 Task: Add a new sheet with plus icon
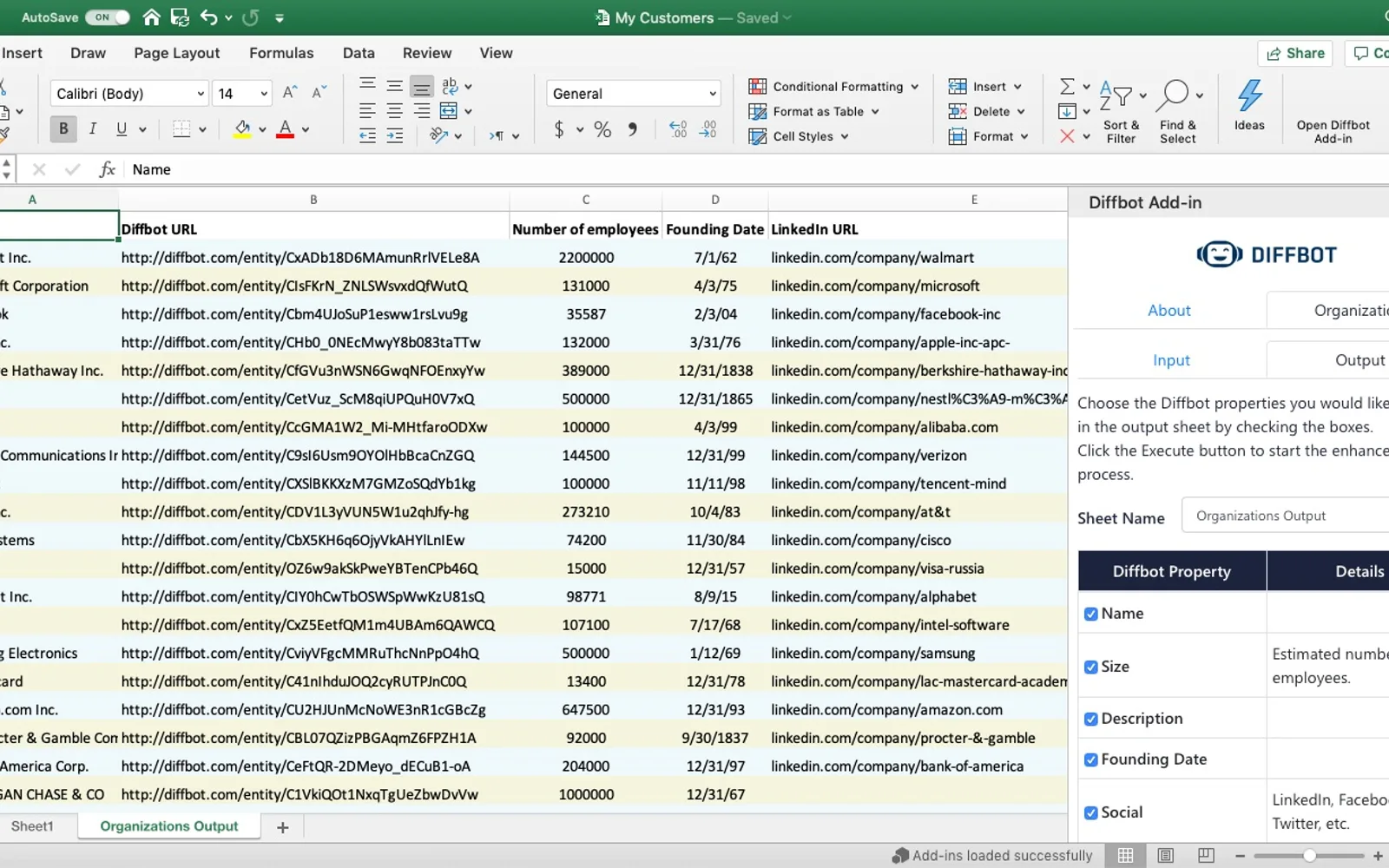coord(282,827)
